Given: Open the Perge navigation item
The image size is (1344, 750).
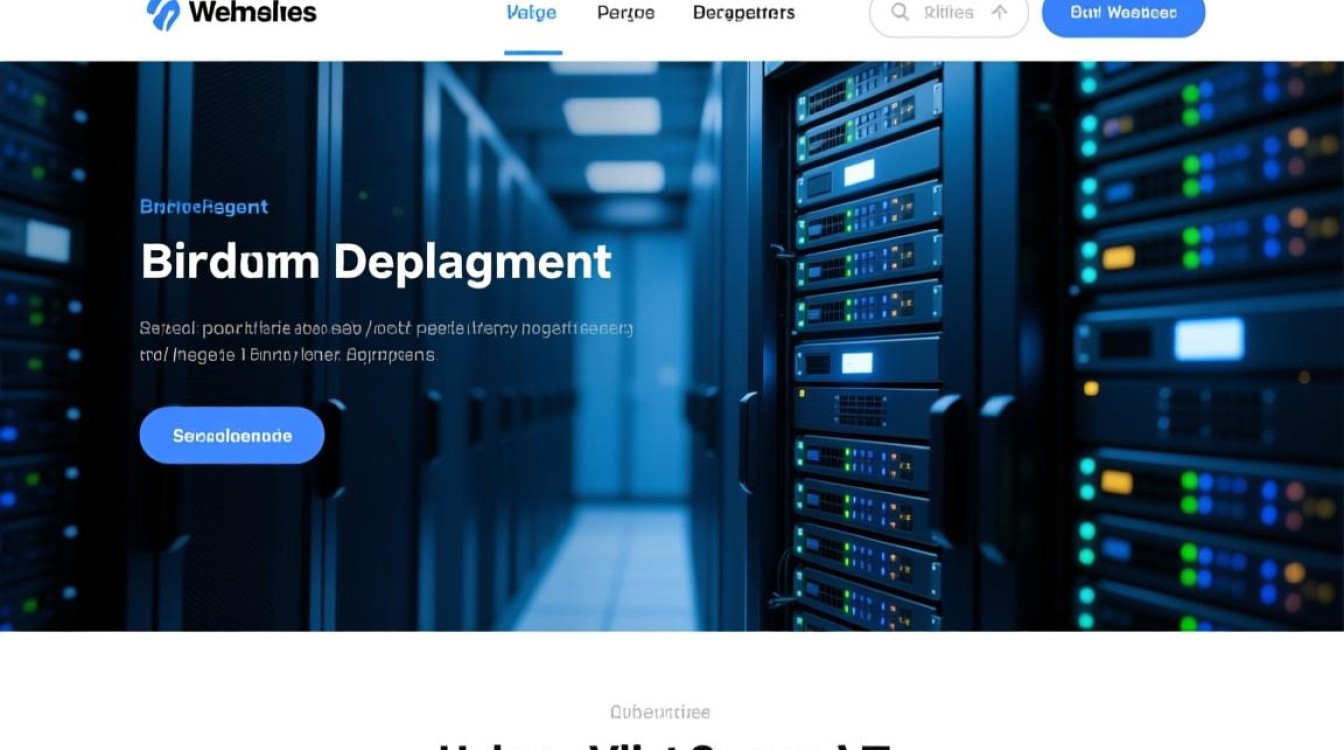Looking at the screenshot, I should click(x=625, y=13).
